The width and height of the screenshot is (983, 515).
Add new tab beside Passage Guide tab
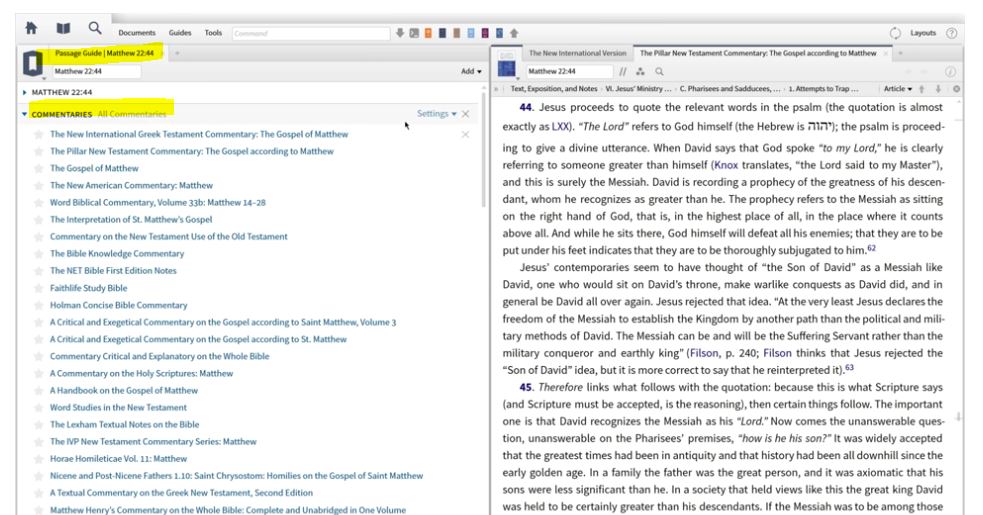[177, 53]
